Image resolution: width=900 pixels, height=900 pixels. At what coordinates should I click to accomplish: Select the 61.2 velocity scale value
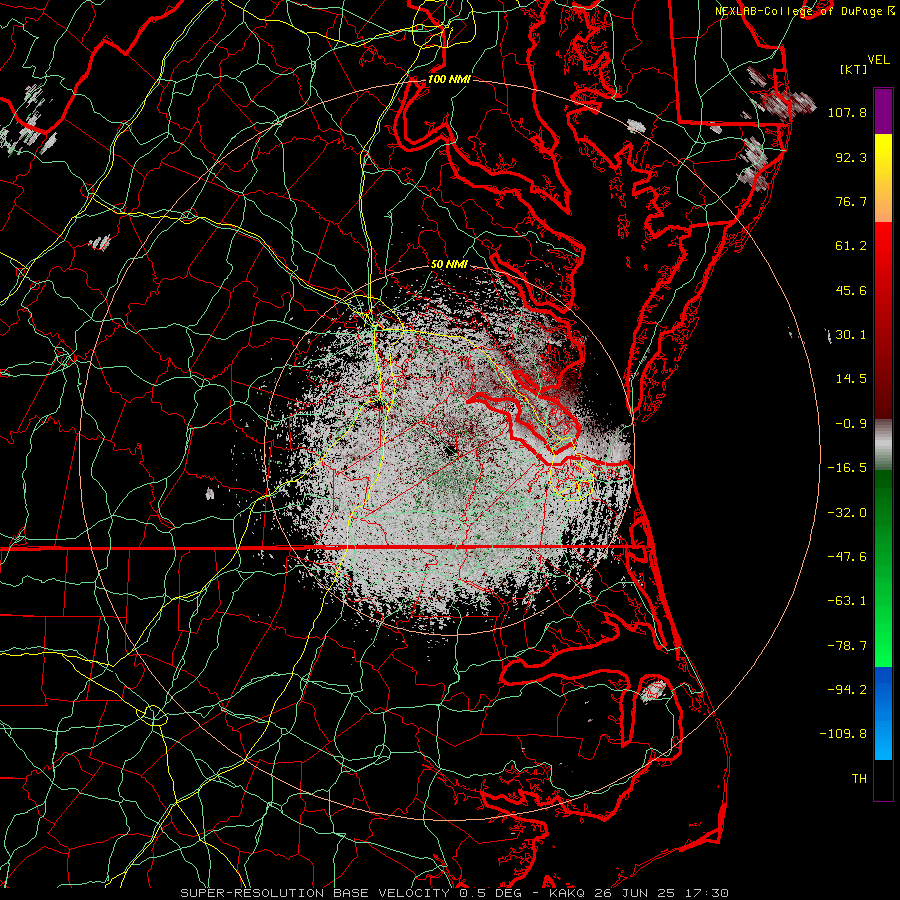click(851, 246)
